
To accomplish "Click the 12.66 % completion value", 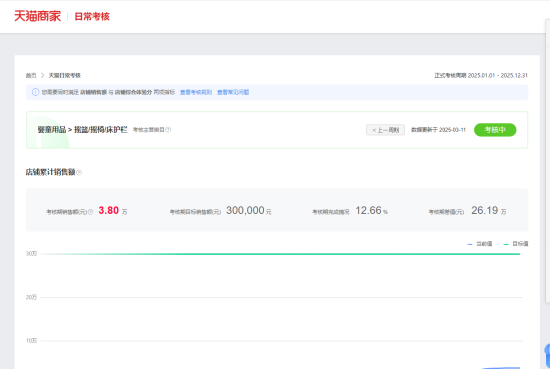I will click(x=371, y=210).
